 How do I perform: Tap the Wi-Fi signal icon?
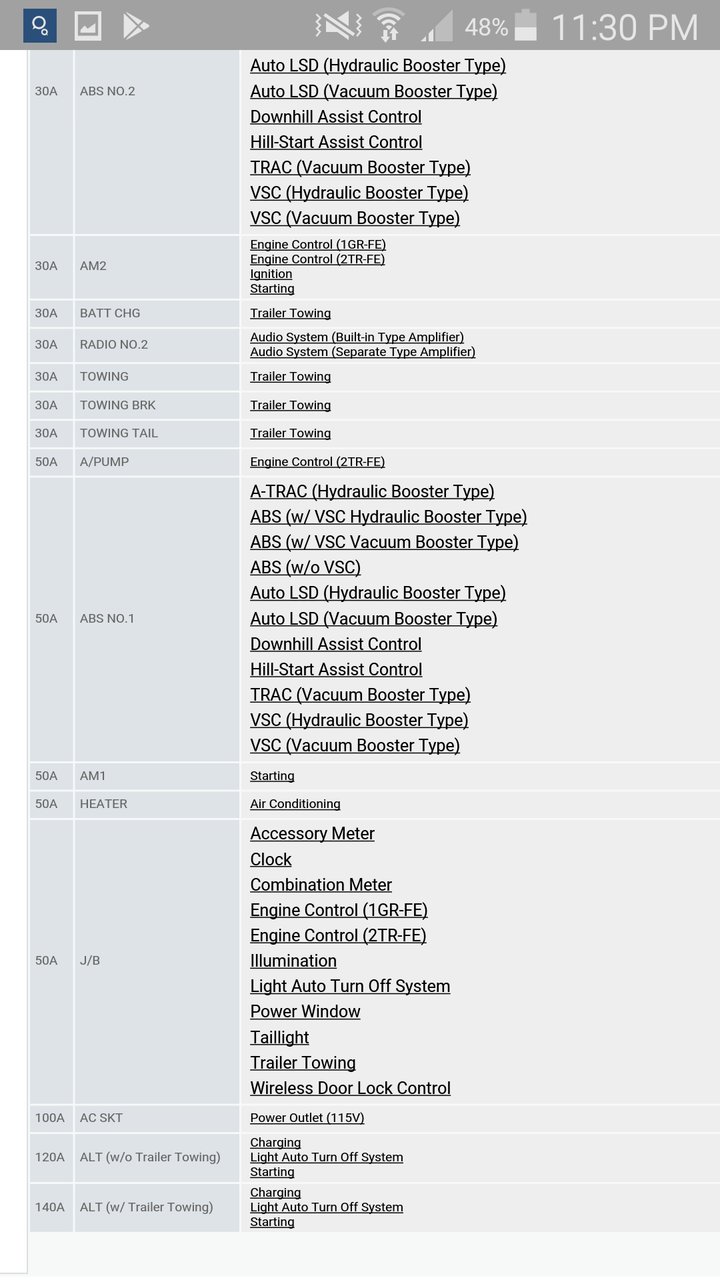(x=388, y=26)
